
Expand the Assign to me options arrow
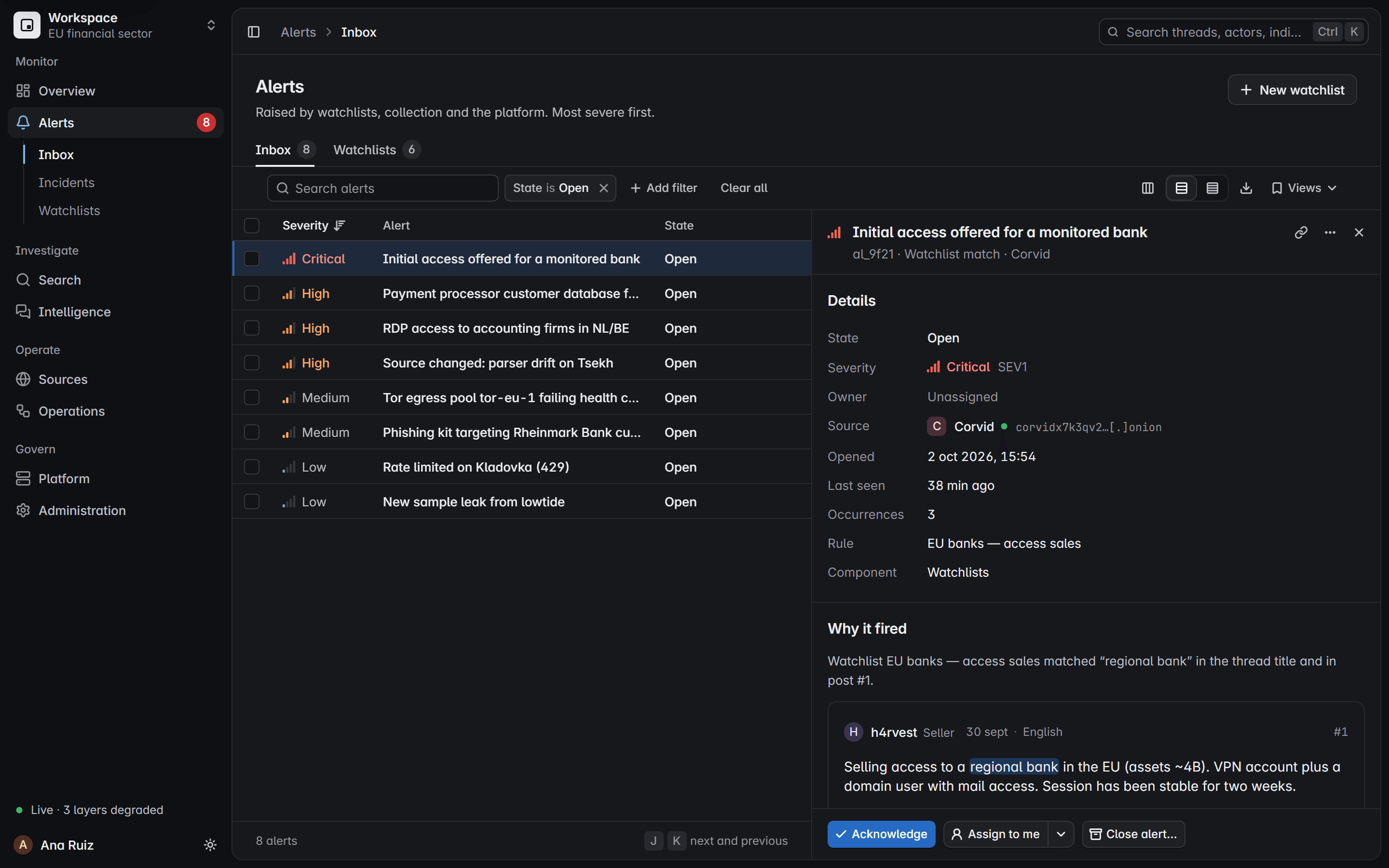1061,834
